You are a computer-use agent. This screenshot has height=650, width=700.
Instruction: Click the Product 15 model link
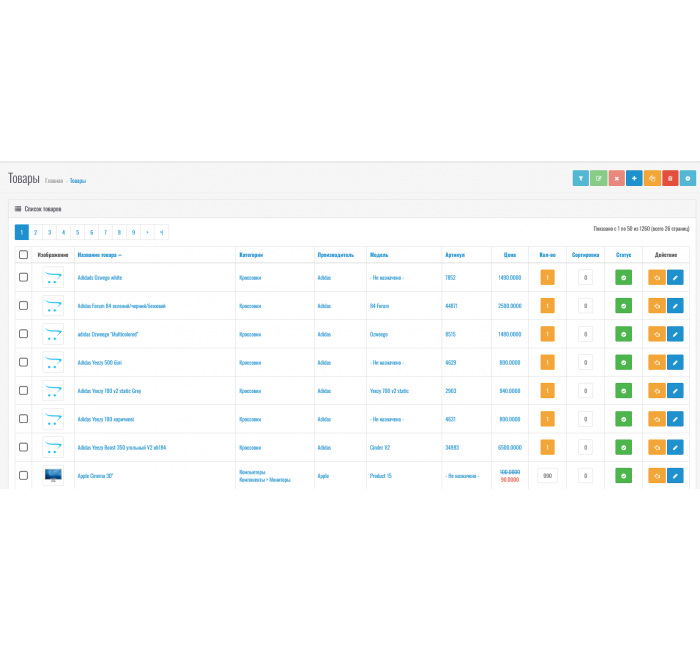coord(380,476)
